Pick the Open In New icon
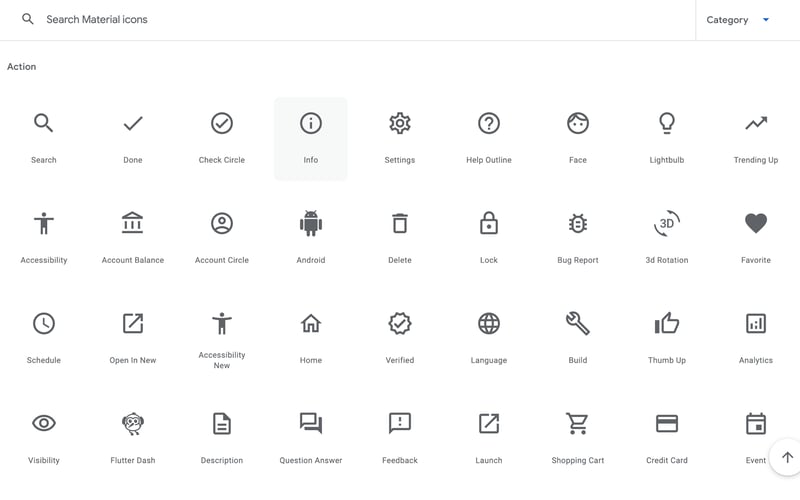This screenshot has height=500, width=800. [x=133, y=323]
